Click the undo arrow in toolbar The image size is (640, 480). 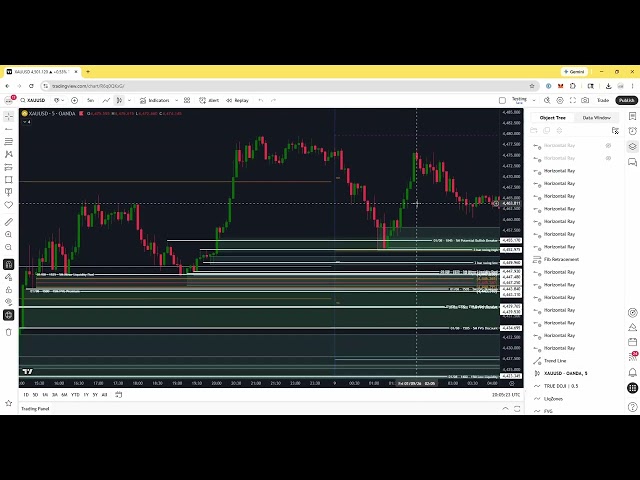click(261, 100)
